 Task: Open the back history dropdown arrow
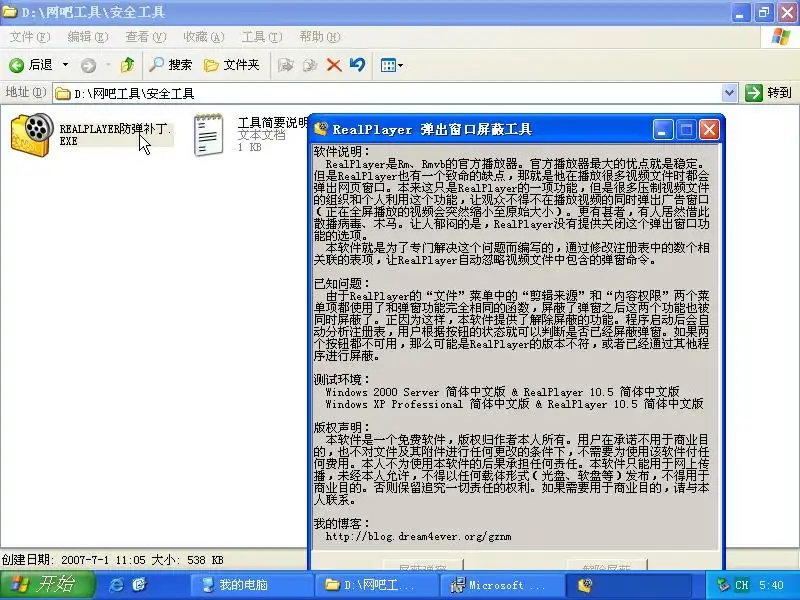(65, 65)
